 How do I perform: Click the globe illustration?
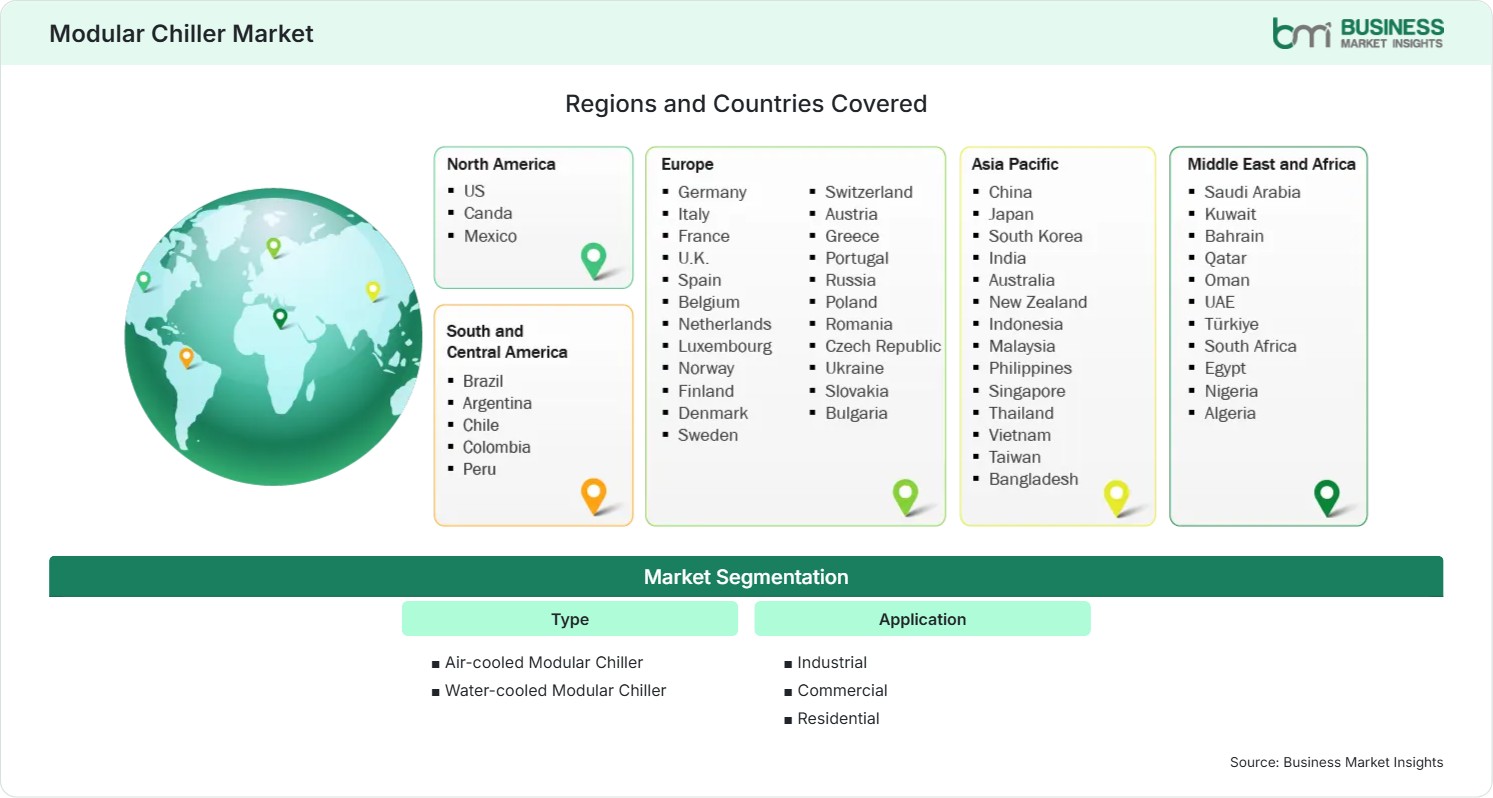point(273,337)
